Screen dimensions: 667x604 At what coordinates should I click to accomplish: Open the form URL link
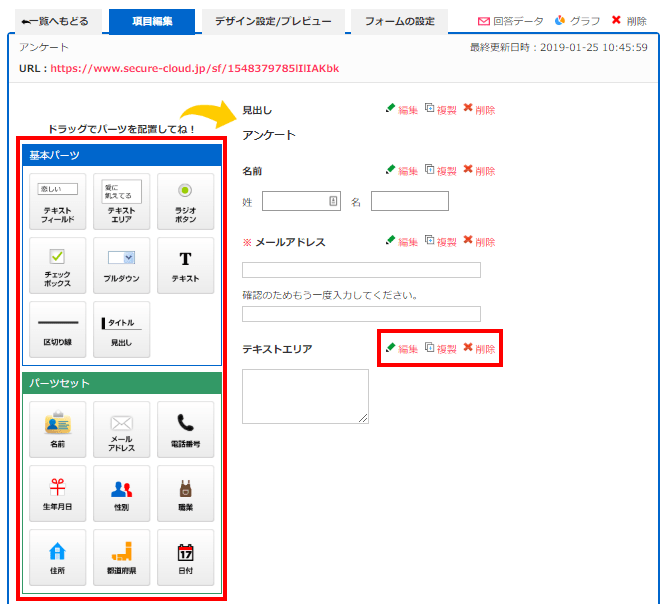pyautogui.click(x=194, y=69)
